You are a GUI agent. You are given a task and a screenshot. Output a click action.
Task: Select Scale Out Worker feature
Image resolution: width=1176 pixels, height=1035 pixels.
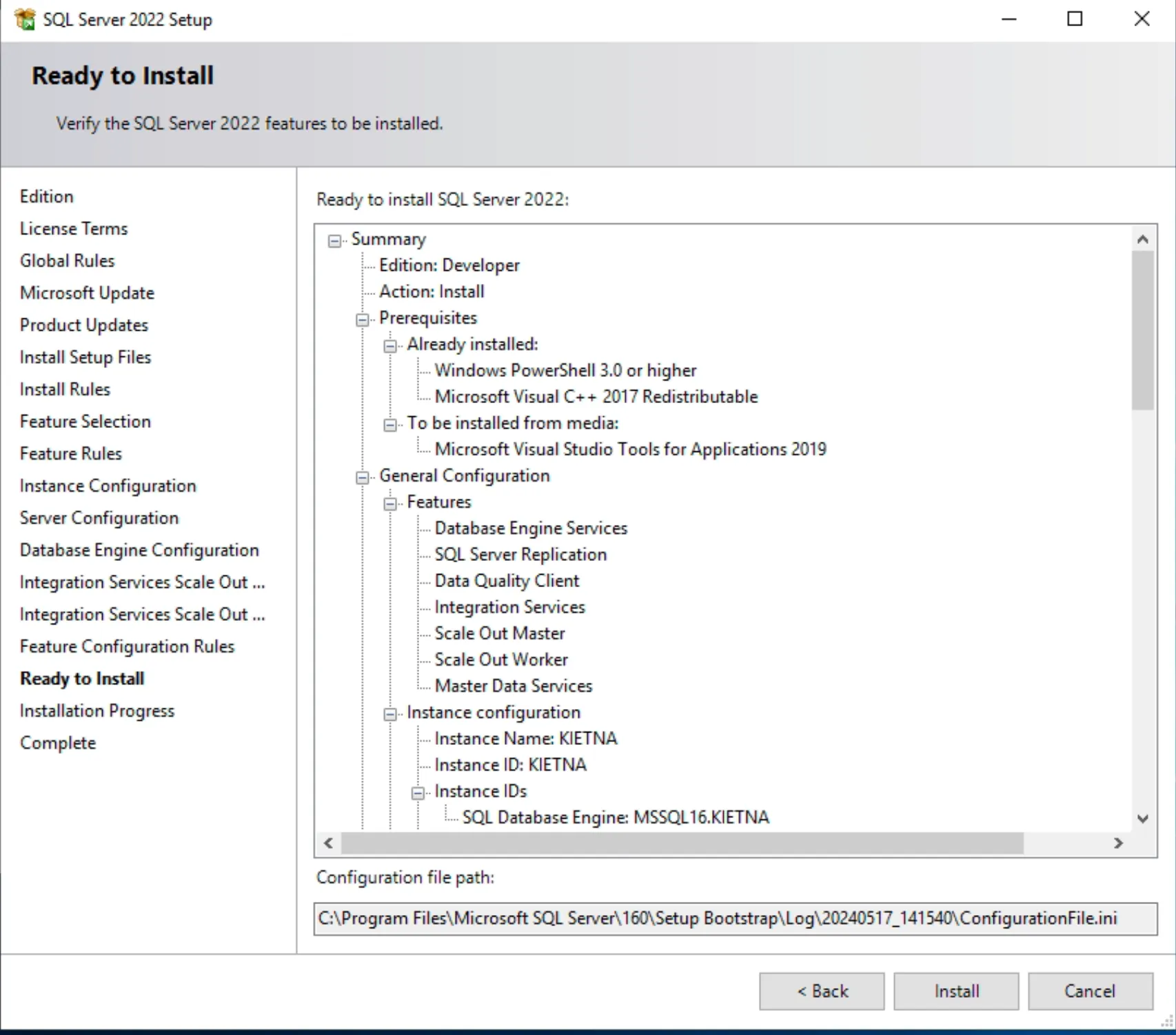501,659
